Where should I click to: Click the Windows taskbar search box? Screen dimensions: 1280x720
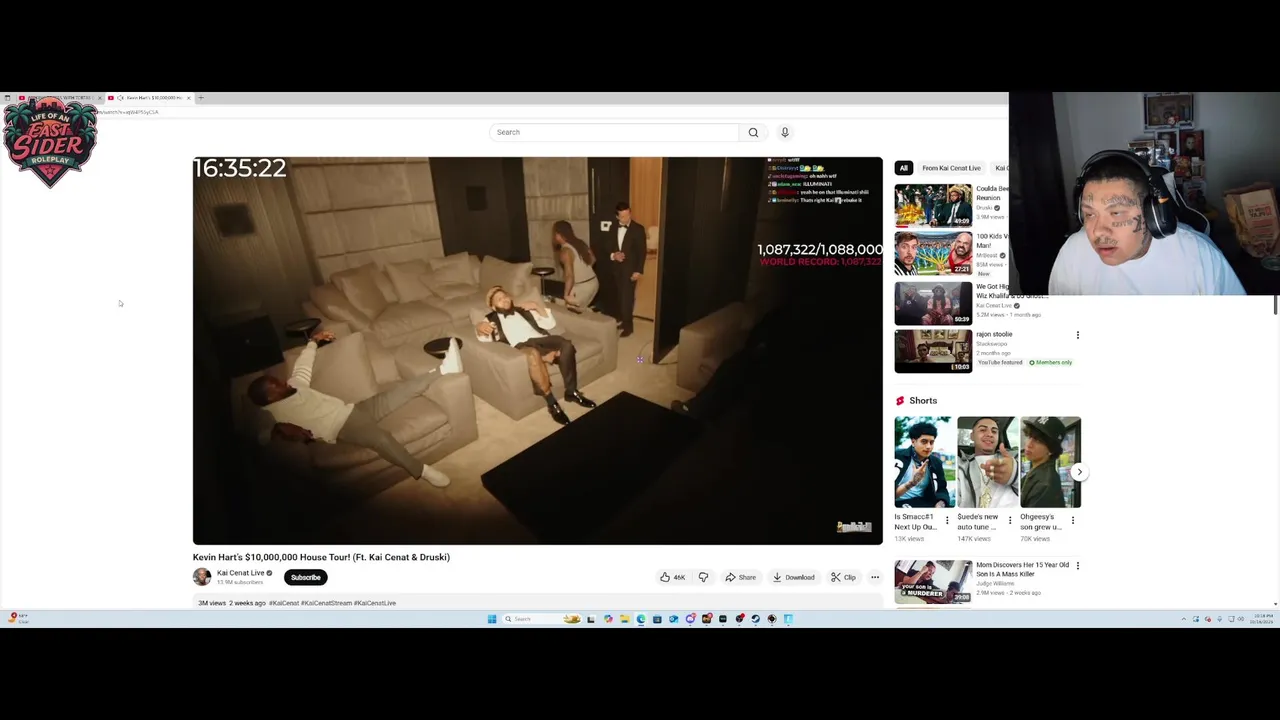pos(542,619)
